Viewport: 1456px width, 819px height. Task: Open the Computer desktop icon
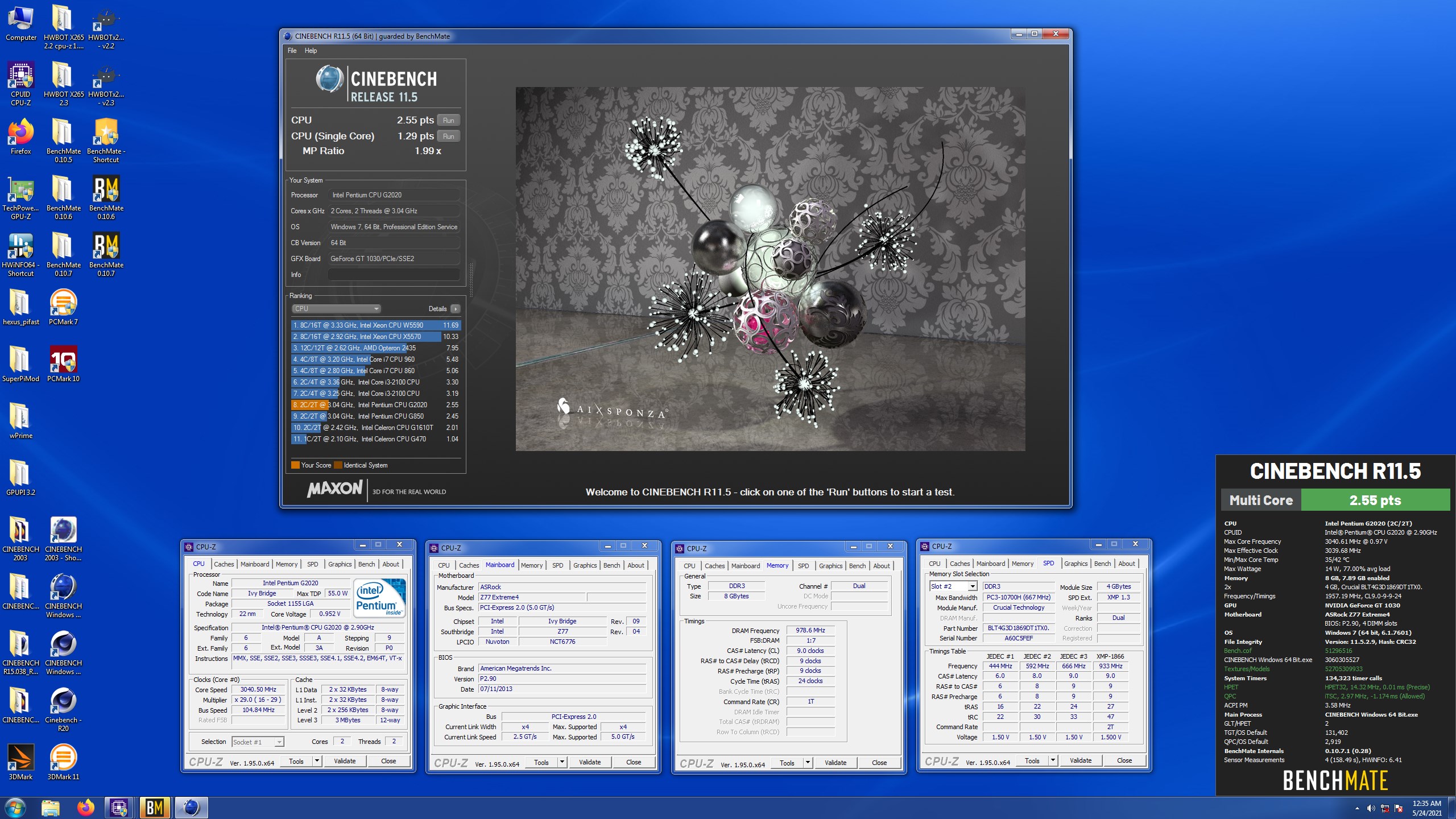click(x=20, y=24)
